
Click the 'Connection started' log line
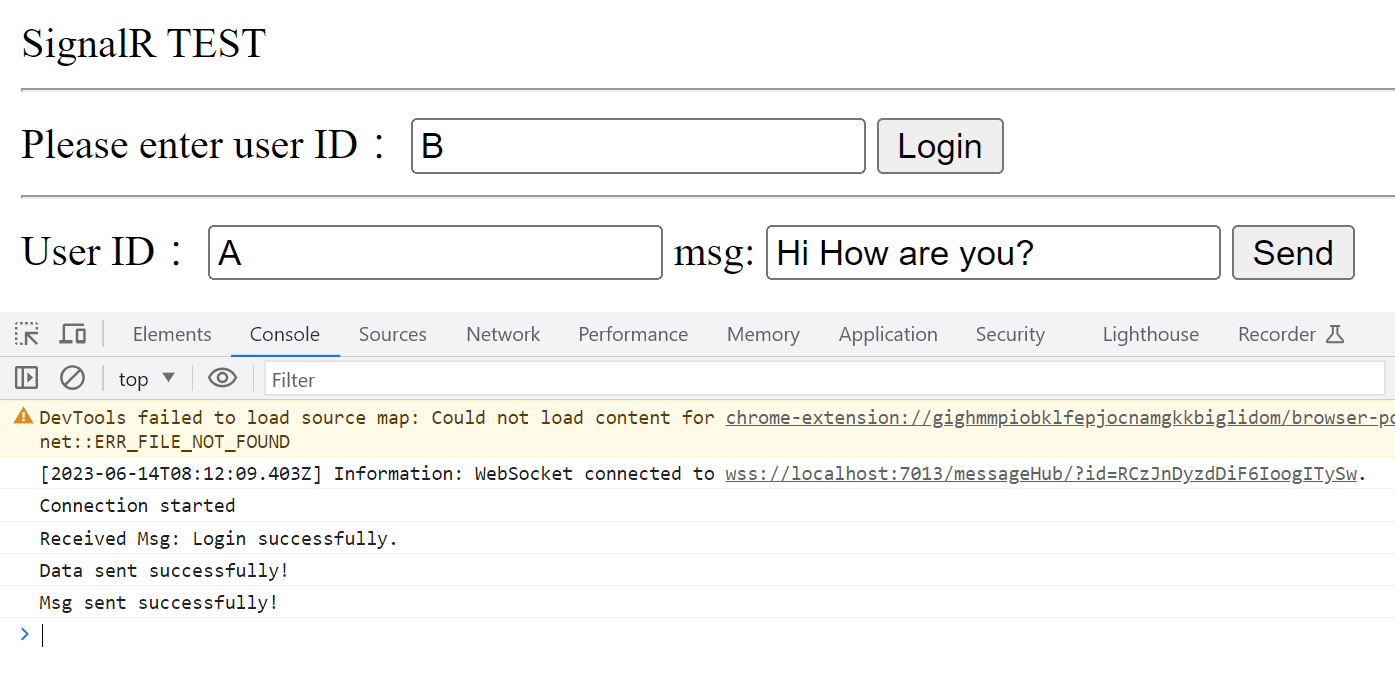[x=137, y=505]
